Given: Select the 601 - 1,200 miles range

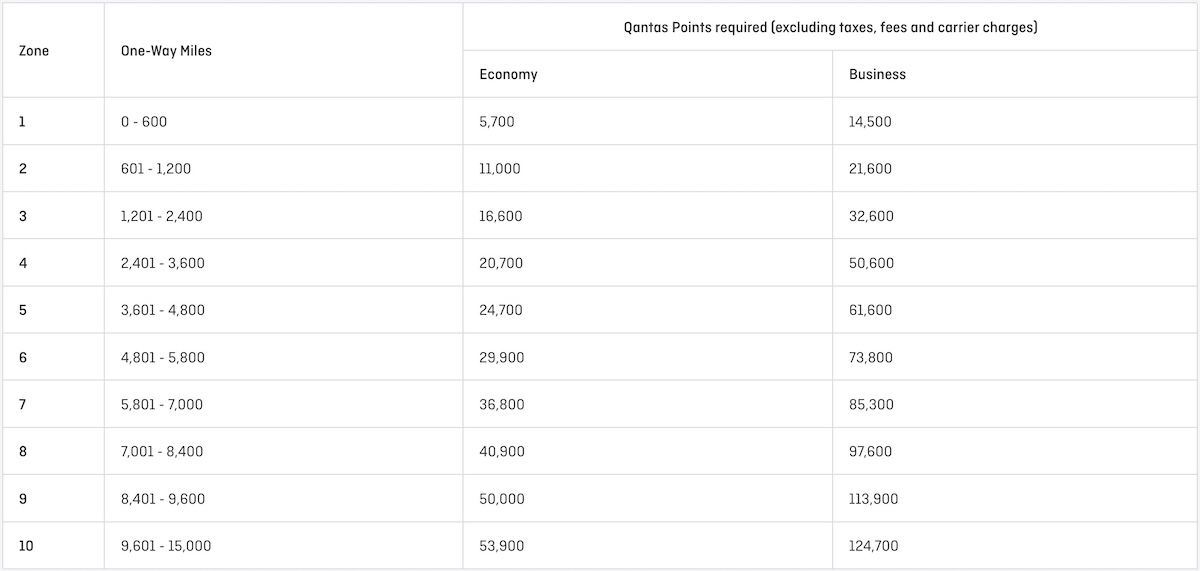Looking at the screenshot, I should (155, 169).
